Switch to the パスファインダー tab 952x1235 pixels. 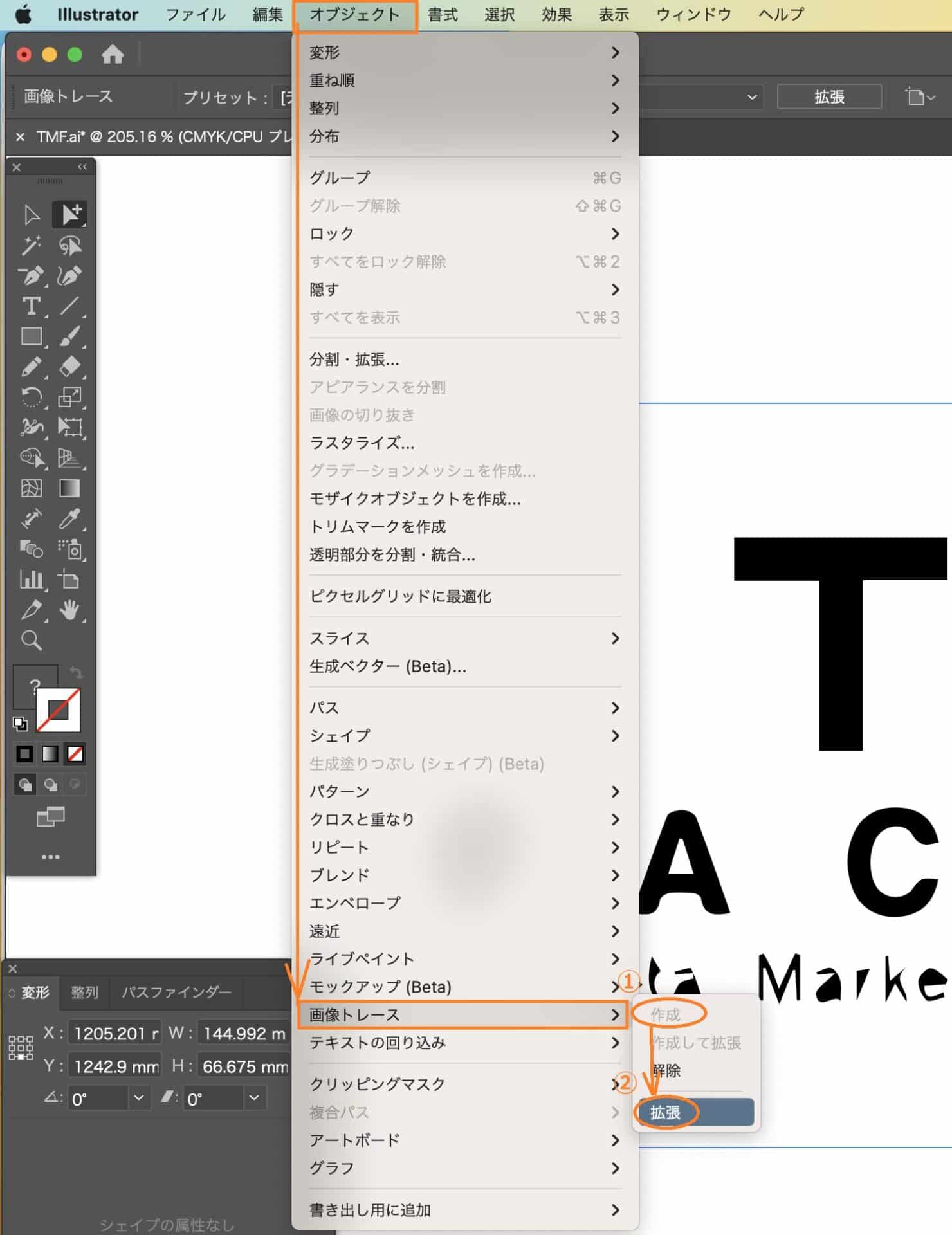pos(176,993)
